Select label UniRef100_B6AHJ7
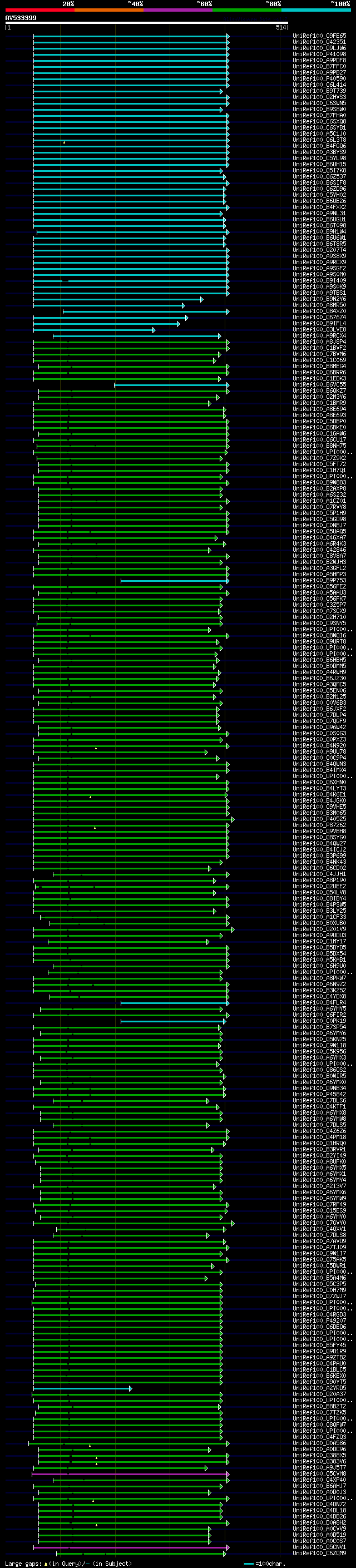The height and width of the screenshot is (1568, 356). (x=319, y=1486)
